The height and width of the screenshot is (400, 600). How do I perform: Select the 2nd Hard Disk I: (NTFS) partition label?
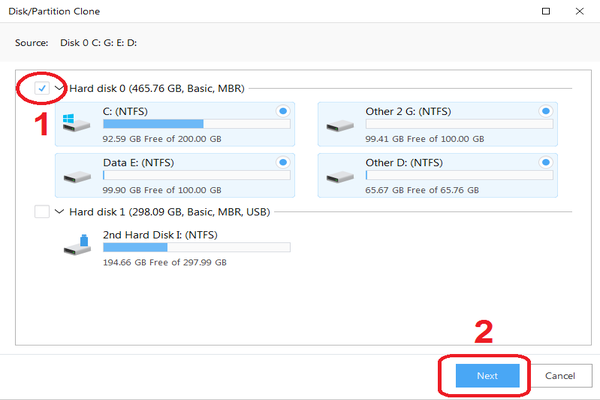[x=161, y=234]
